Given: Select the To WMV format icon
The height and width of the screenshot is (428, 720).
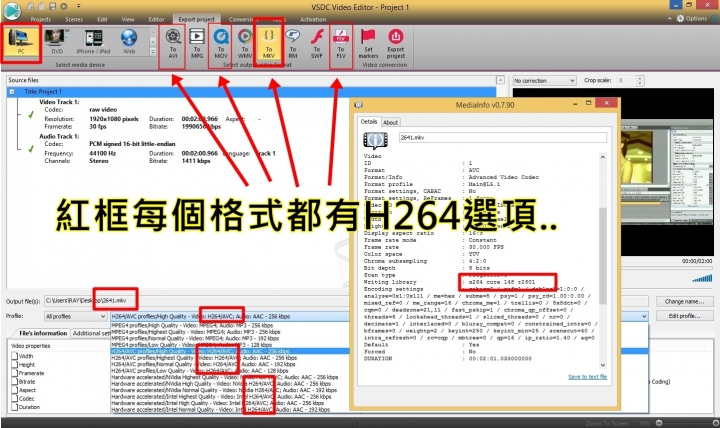Looking at the screenshot, I should tap(245, 44).
